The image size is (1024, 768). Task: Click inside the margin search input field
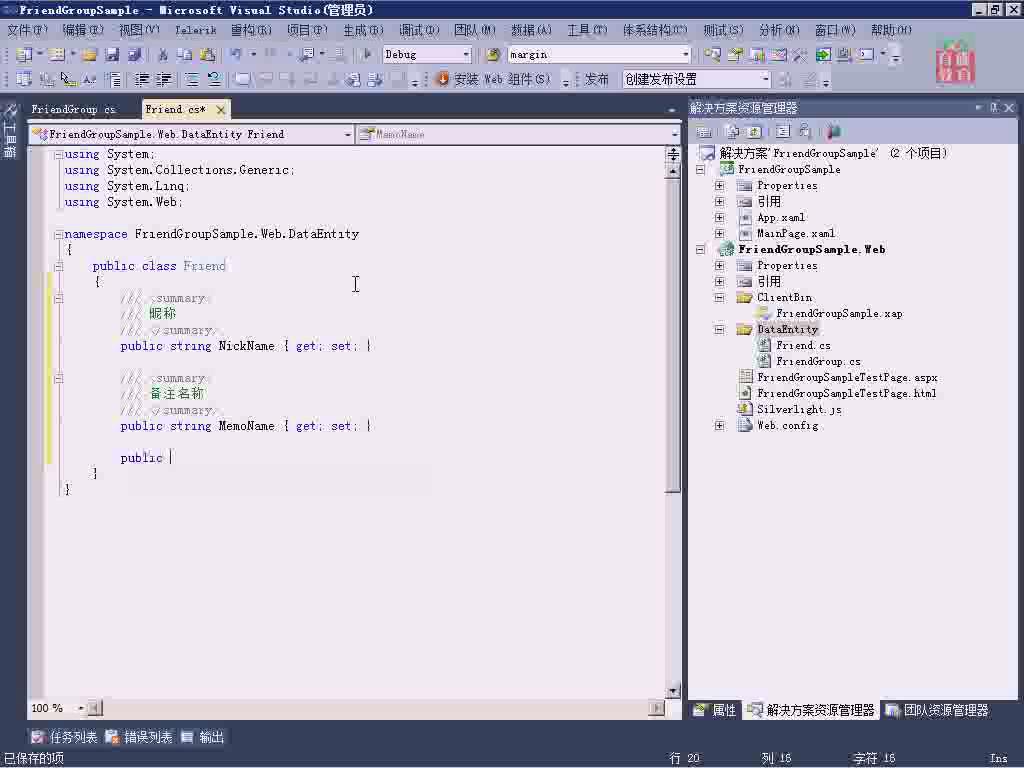pyautogui.click(x=594, y=55)
